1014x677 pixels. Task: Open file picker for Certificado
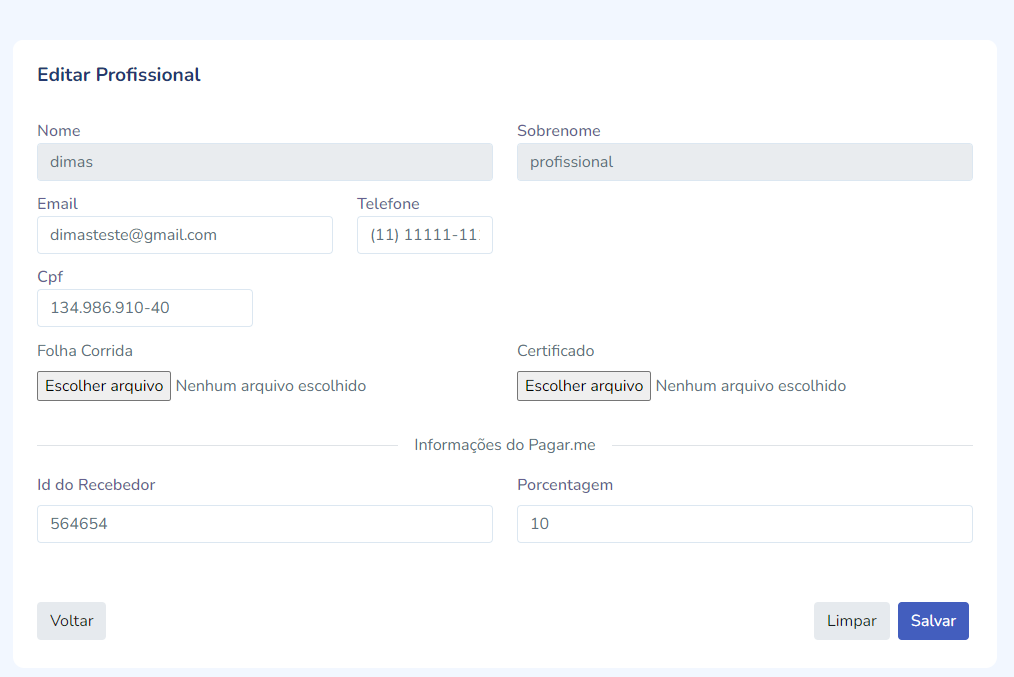point(584,386)
